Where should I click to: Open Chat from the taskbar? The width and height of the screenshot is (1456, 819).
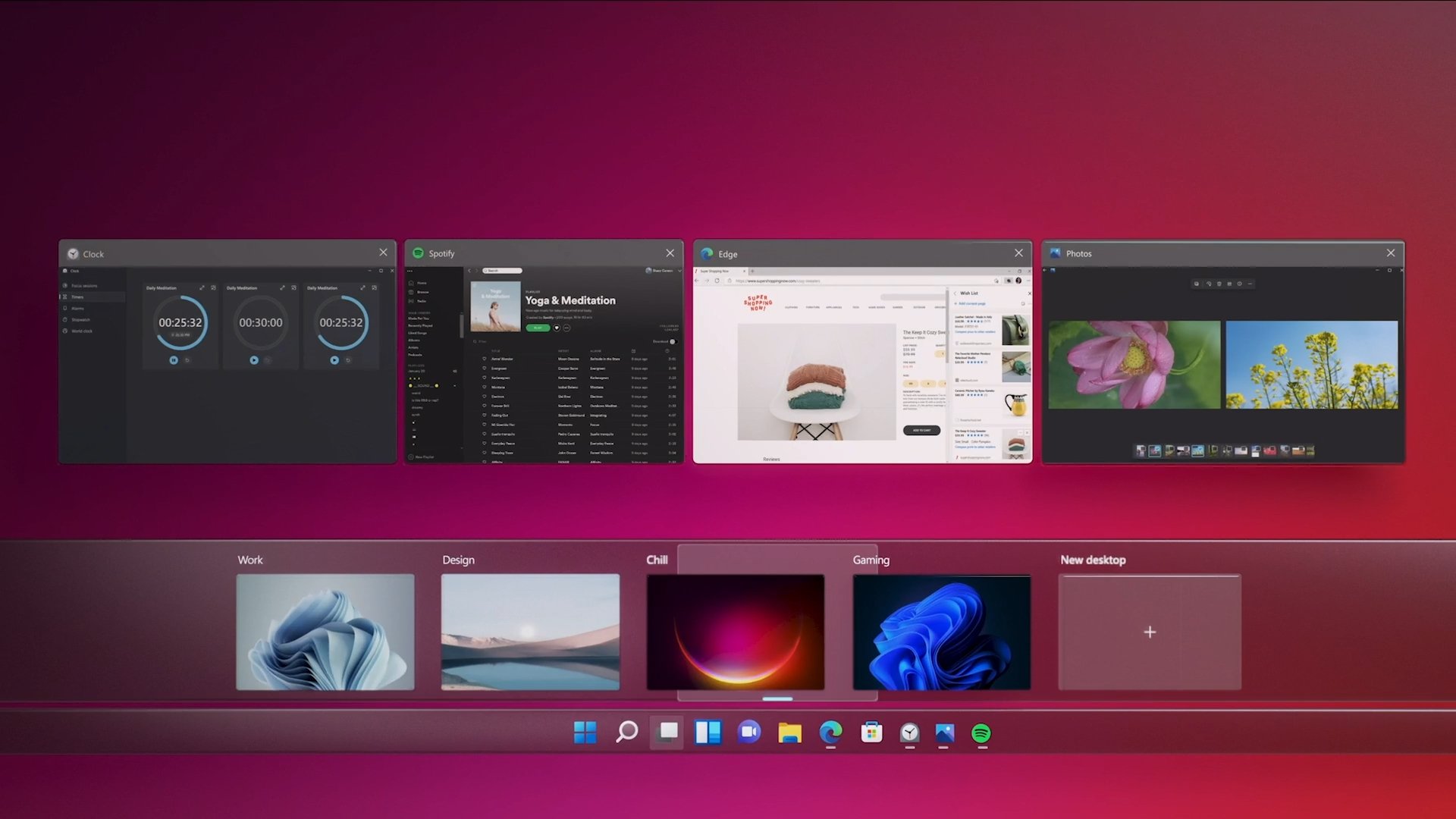point(749,733)
